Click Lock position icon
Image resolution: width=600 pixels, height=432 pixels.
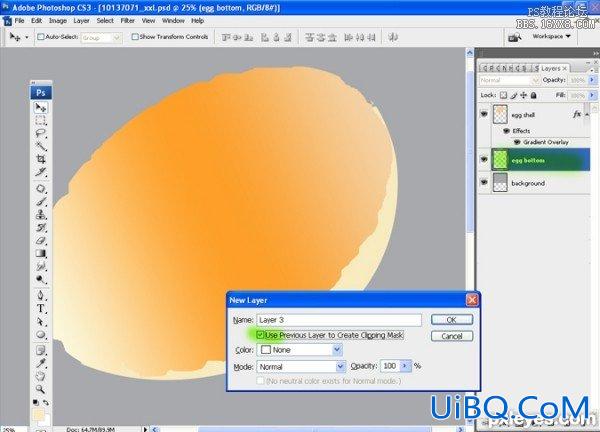[x=523, y=95]
